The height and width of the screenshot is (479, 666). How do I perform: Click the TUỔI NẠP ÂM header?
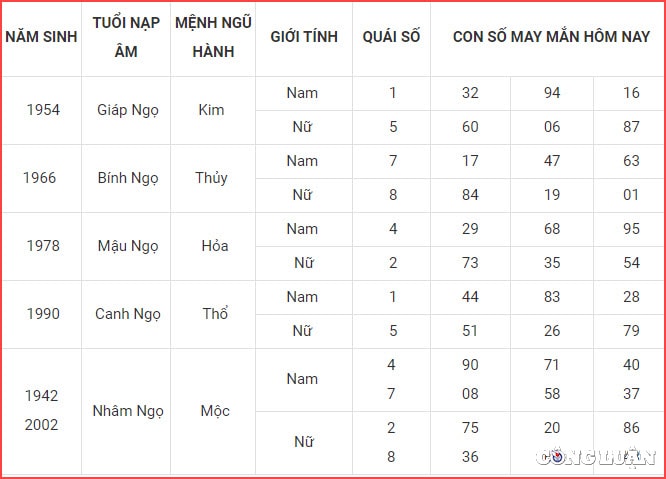coord(126,37)
